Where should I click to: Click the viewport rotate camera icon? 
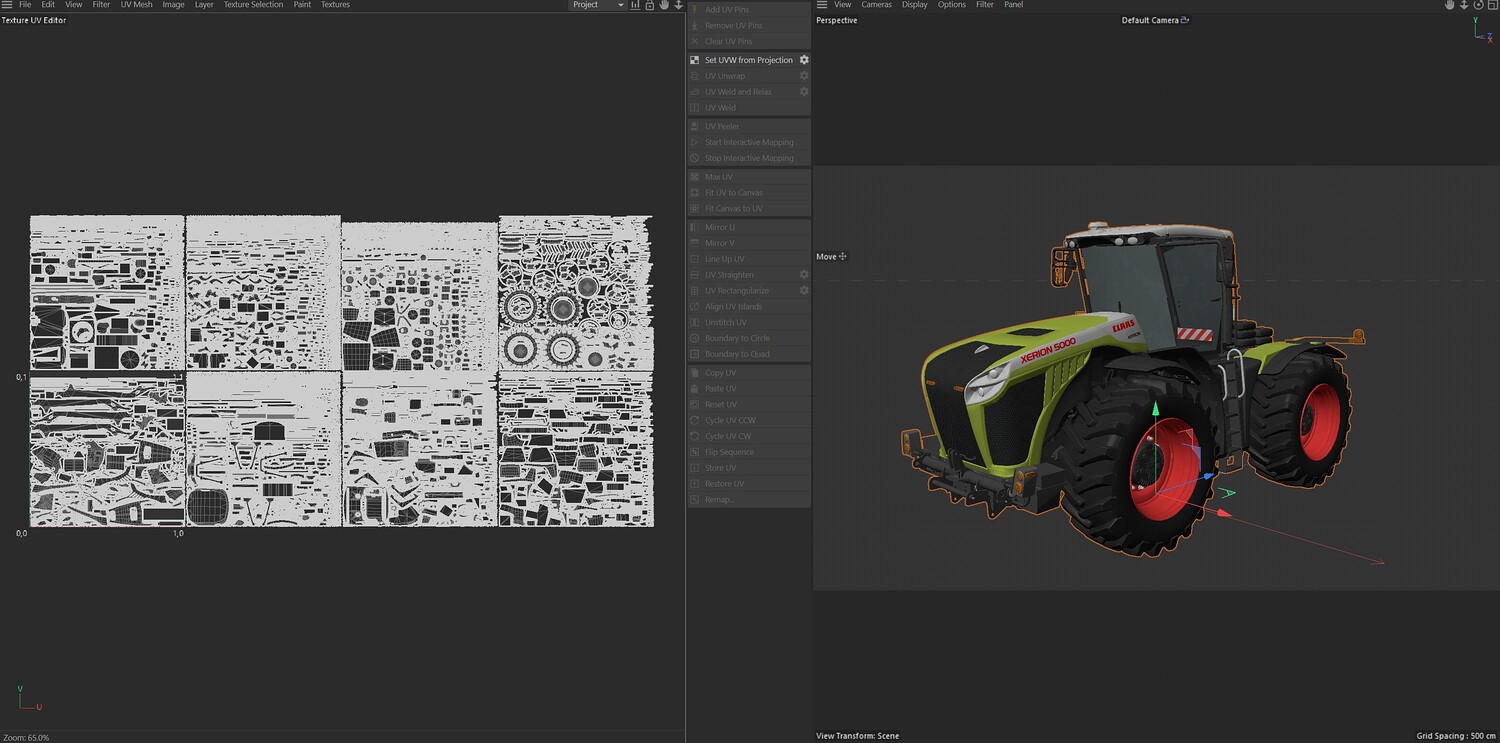point(1478,5)
